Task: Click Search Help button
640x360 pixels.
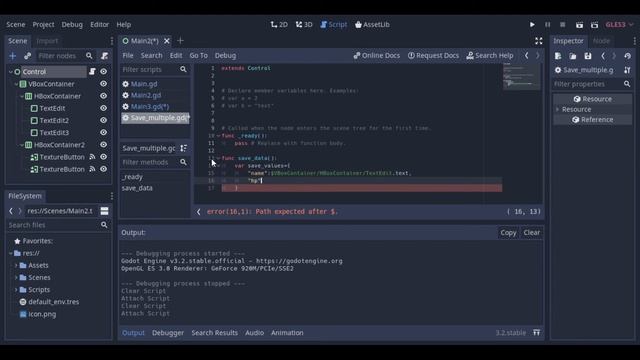Action: pyautogui.click(x=490, y=56)
